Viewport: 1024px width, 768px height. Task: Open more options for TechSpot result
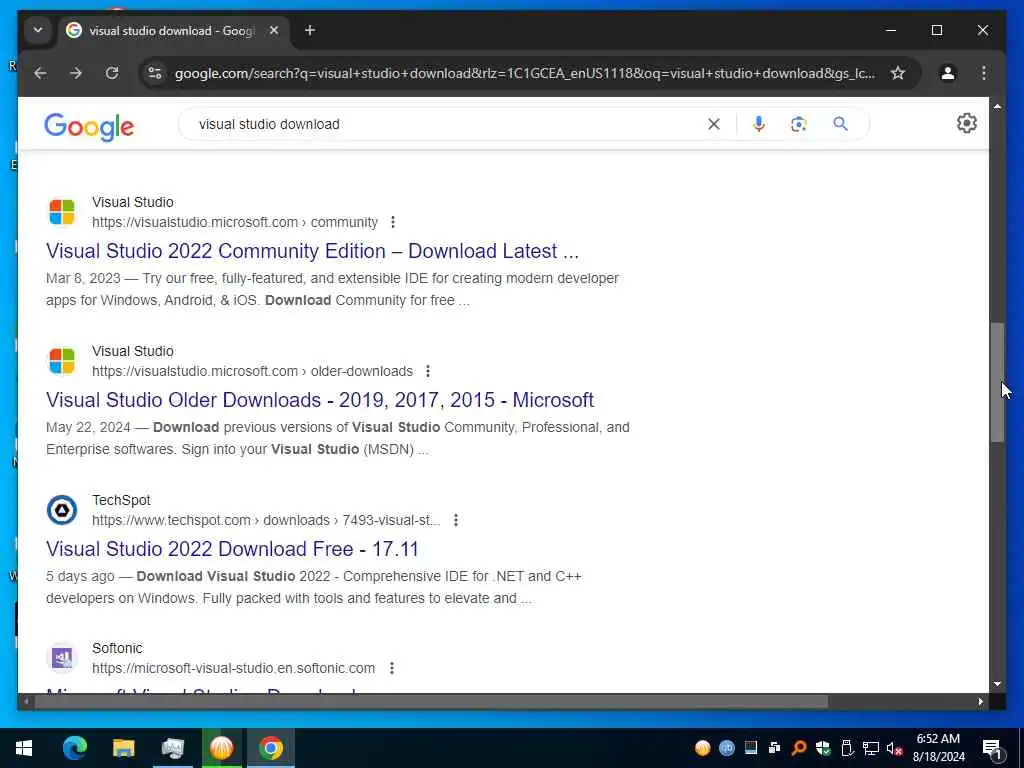pyautogui.click(x=456, y=520)
